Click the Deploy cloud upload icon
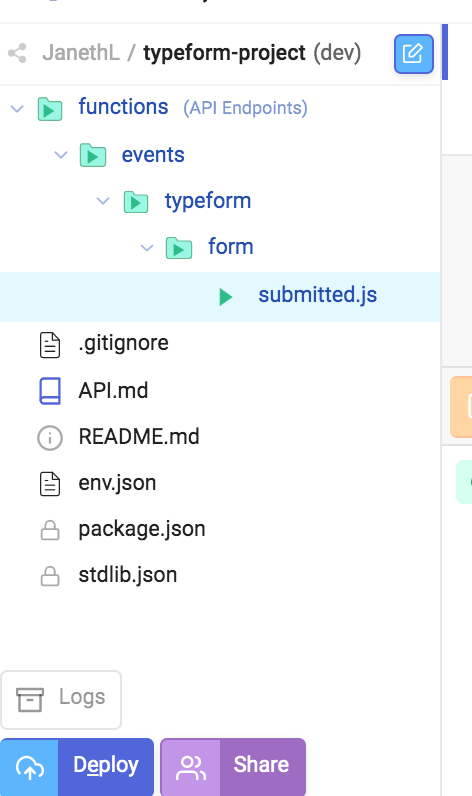The image size is (472, 796). [29, 768]
